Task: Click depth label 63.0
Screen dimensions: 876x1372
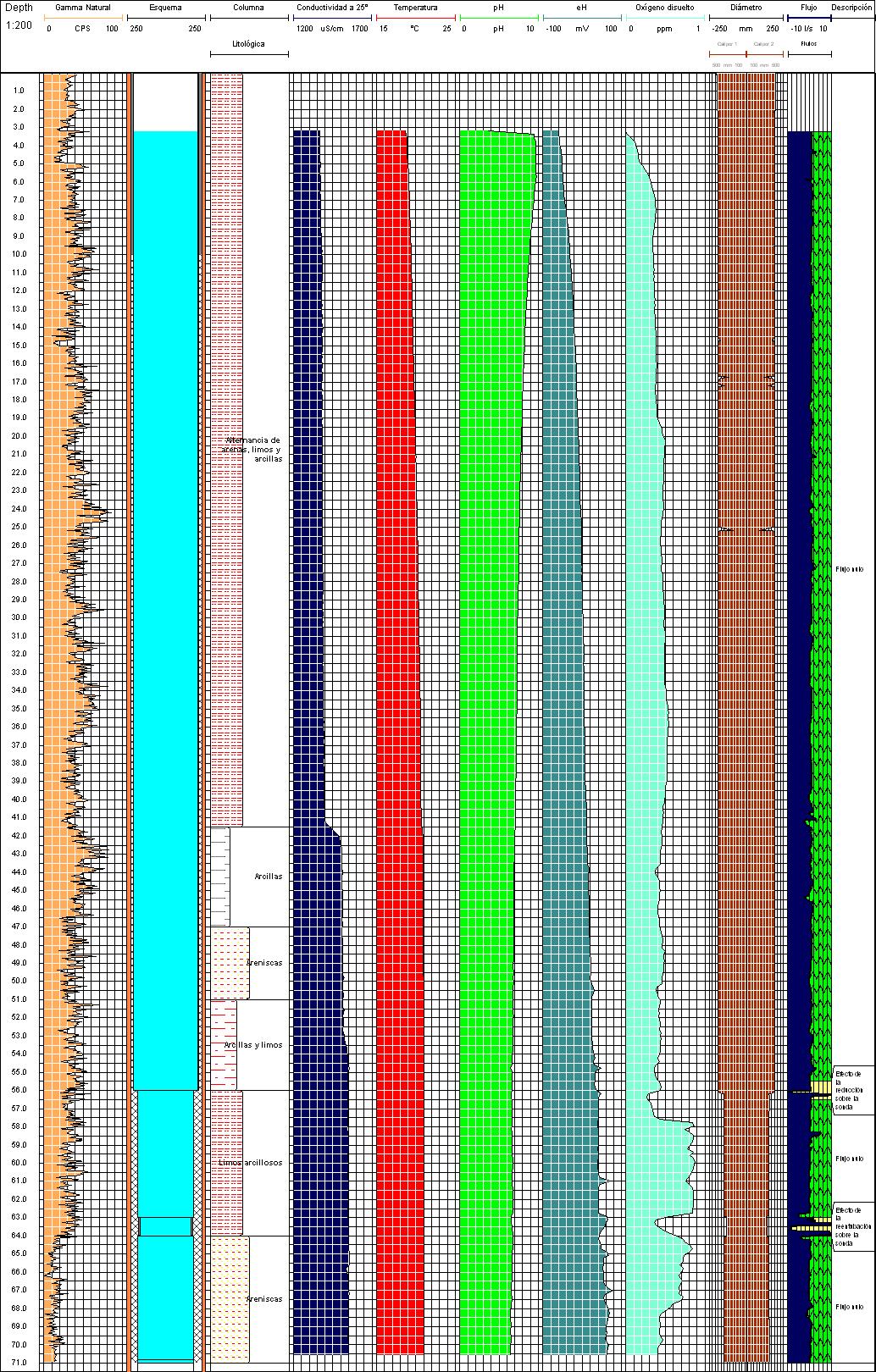Action: click(x=19, y=1217)
